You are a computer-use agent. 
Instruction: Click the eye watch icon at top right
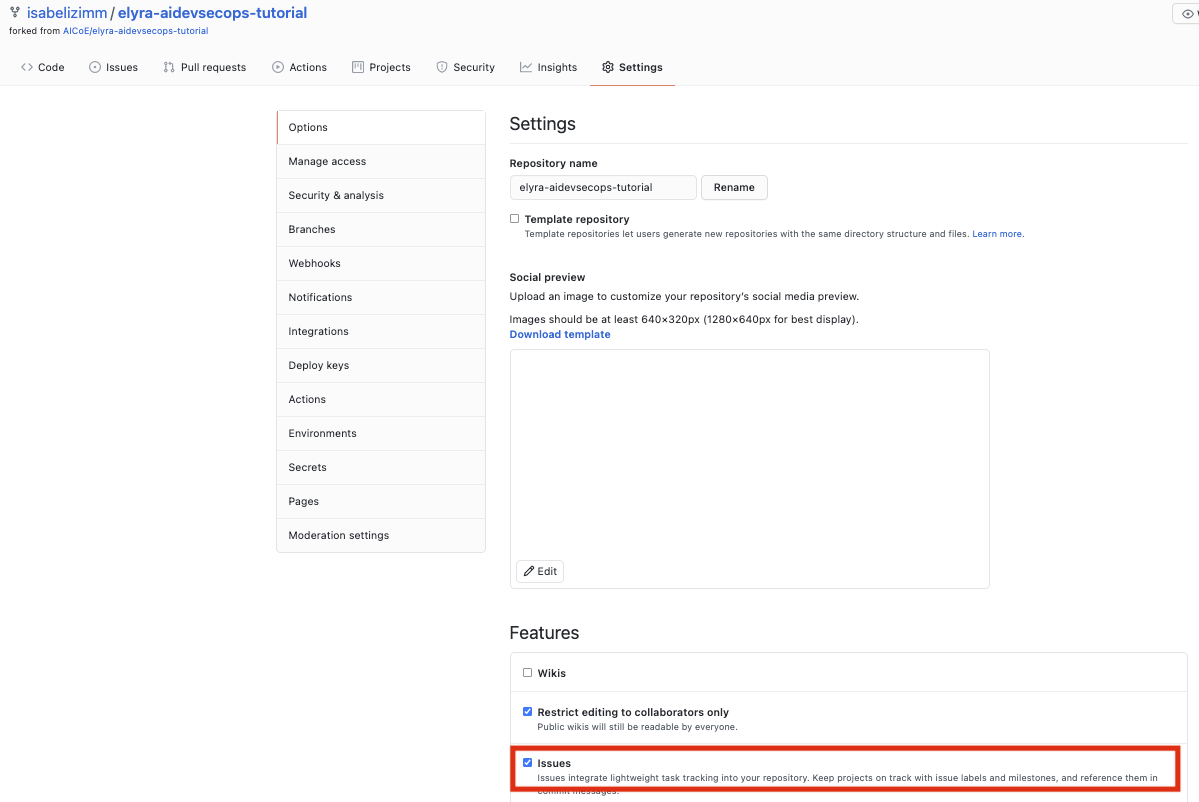[1188, 14]
